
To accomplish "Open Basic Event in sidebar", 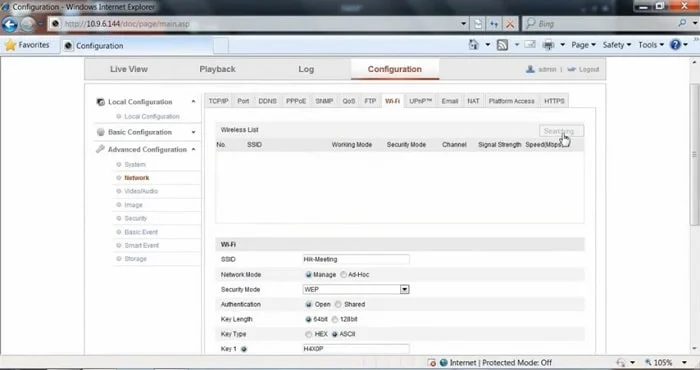I will [x=141, y=232].
